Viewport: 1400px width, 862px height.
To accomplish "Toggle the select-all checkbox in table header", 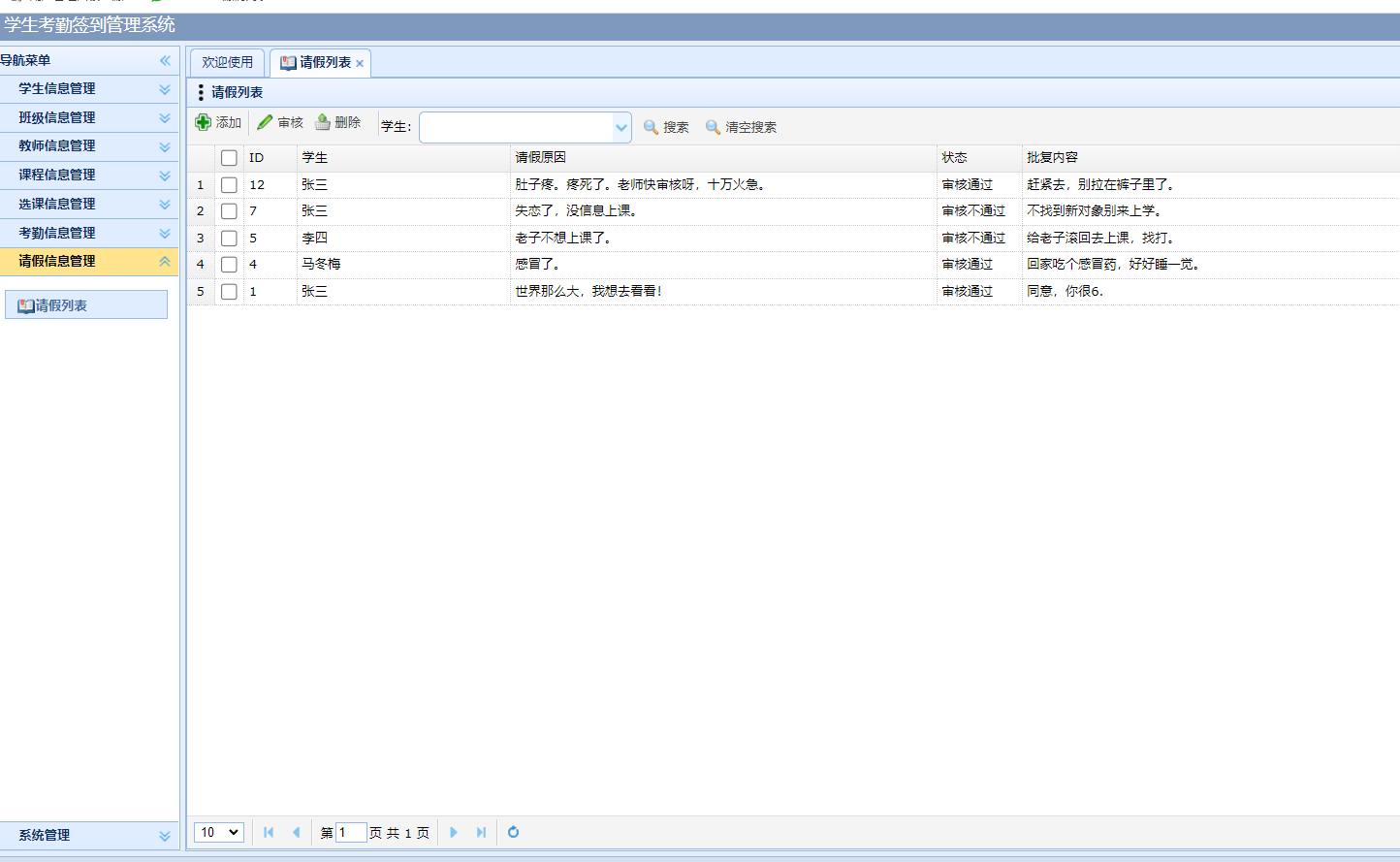I will [x=229, y=158].
